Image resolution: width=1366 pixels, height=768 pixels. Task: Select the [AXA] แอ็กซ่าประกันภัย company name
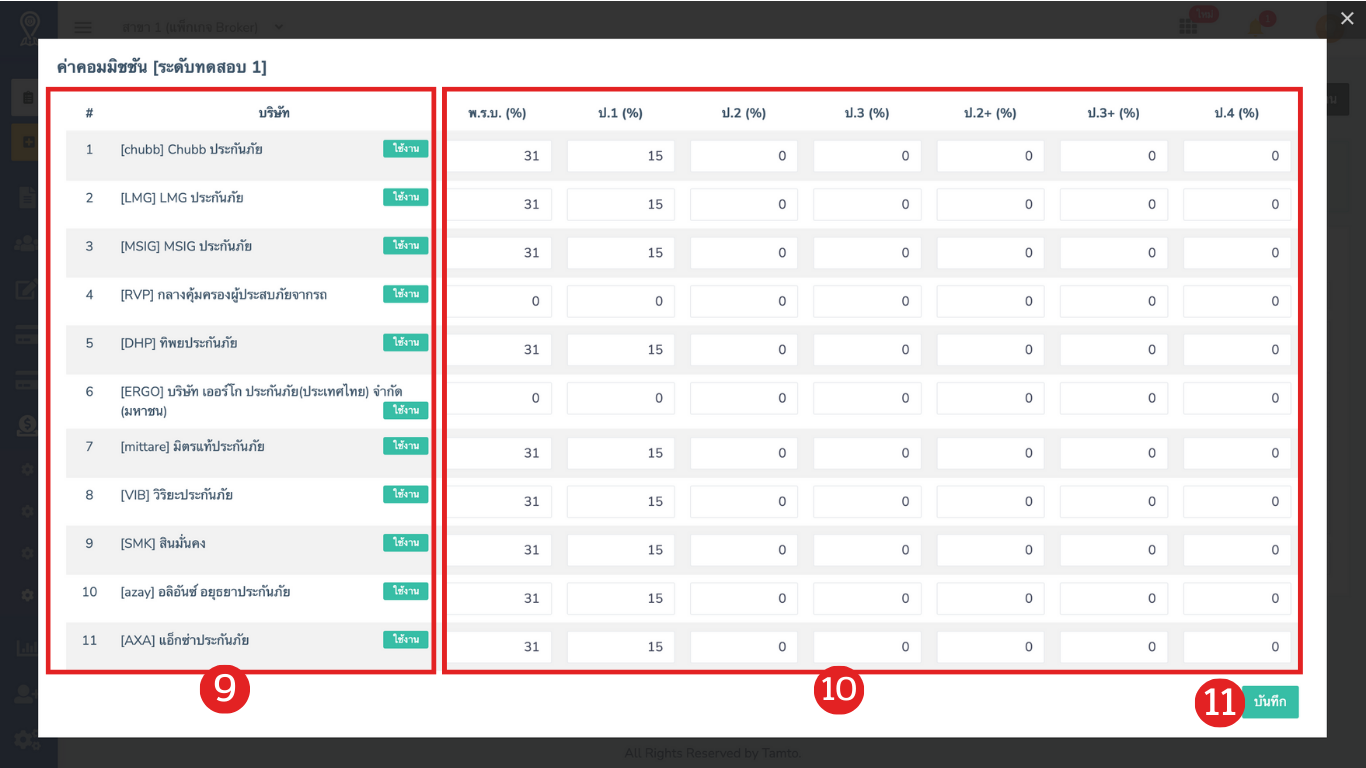click(x=185, y=640)
